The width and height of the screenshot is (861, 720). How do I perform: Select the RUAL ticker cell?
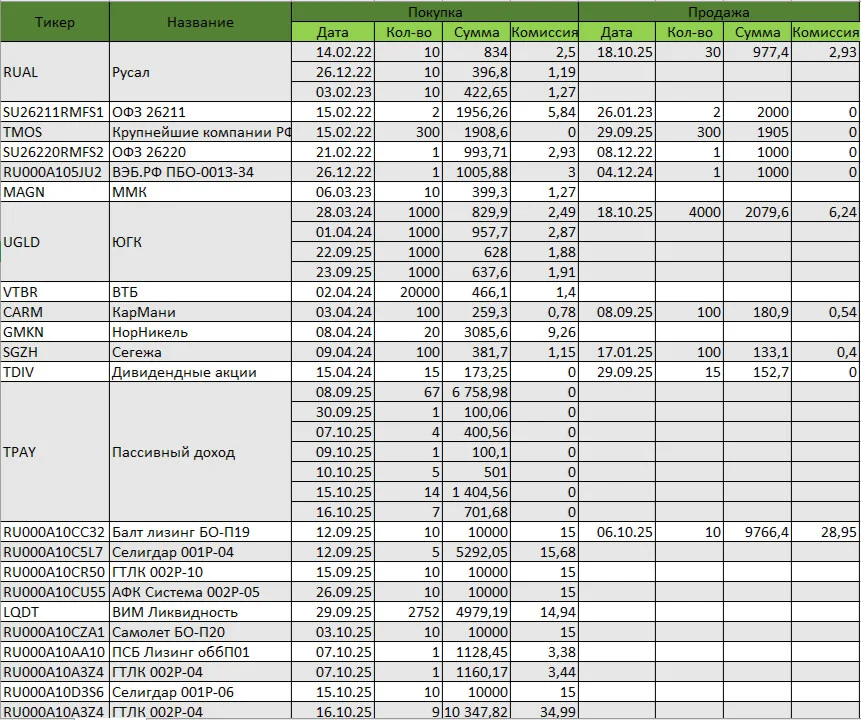55,72
